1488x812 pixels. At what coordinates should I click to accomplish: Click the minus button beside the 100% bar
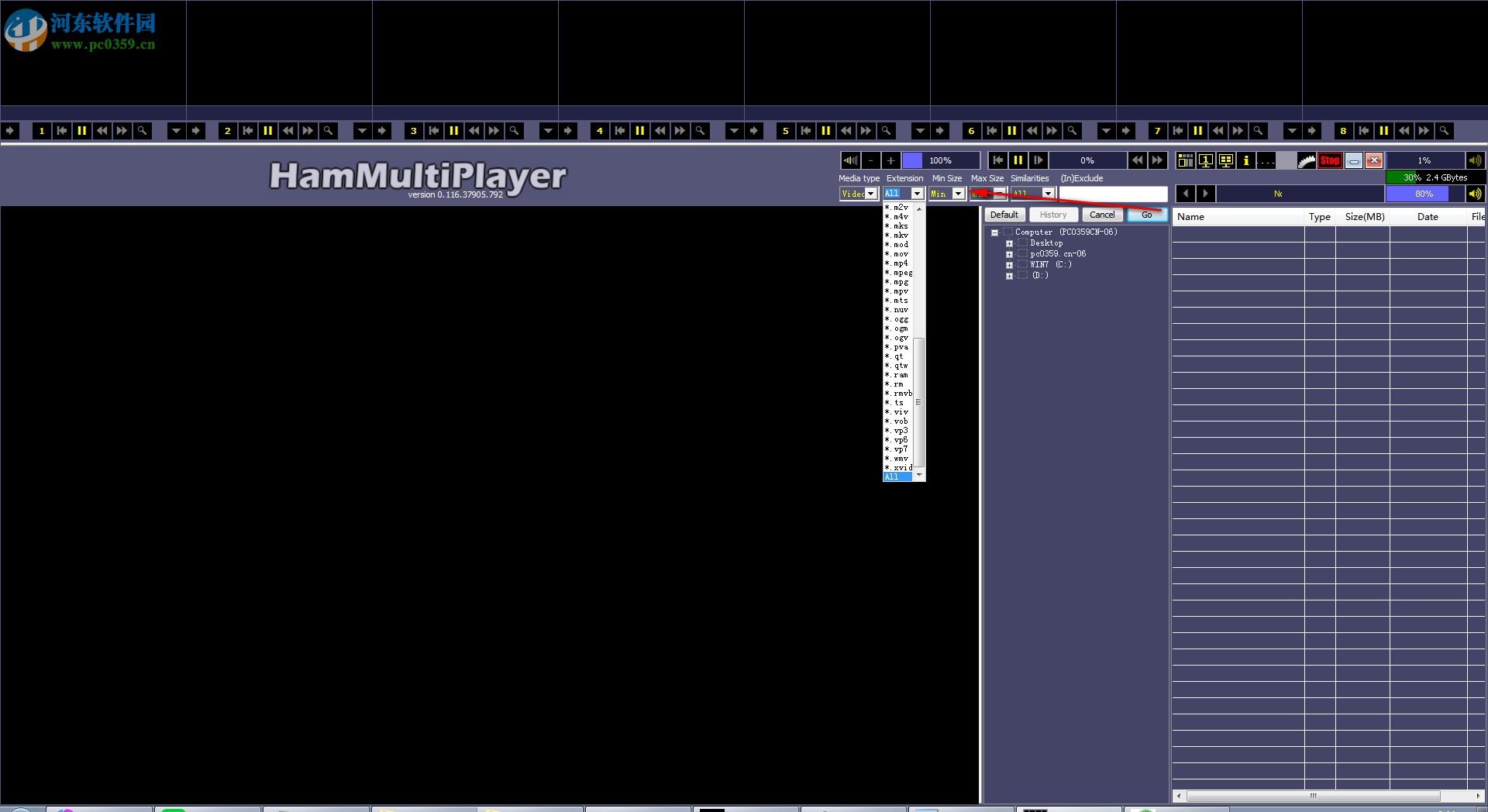(x=870, y=160)
